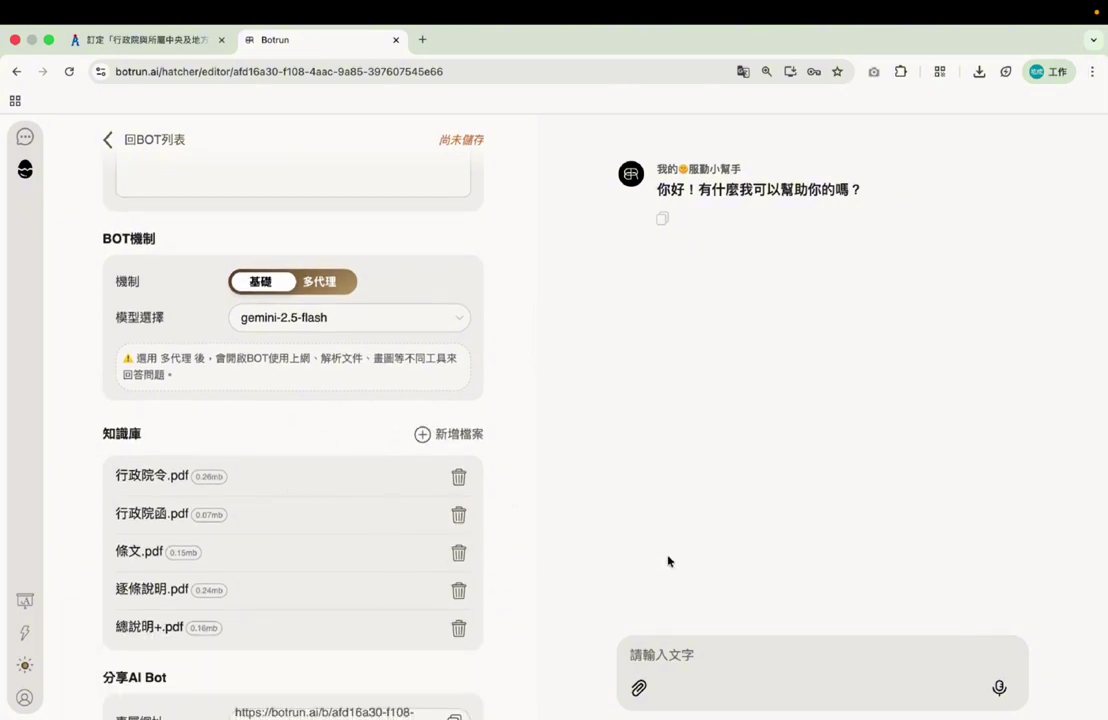Open the translate page icon in address bar

pos(743,71)
